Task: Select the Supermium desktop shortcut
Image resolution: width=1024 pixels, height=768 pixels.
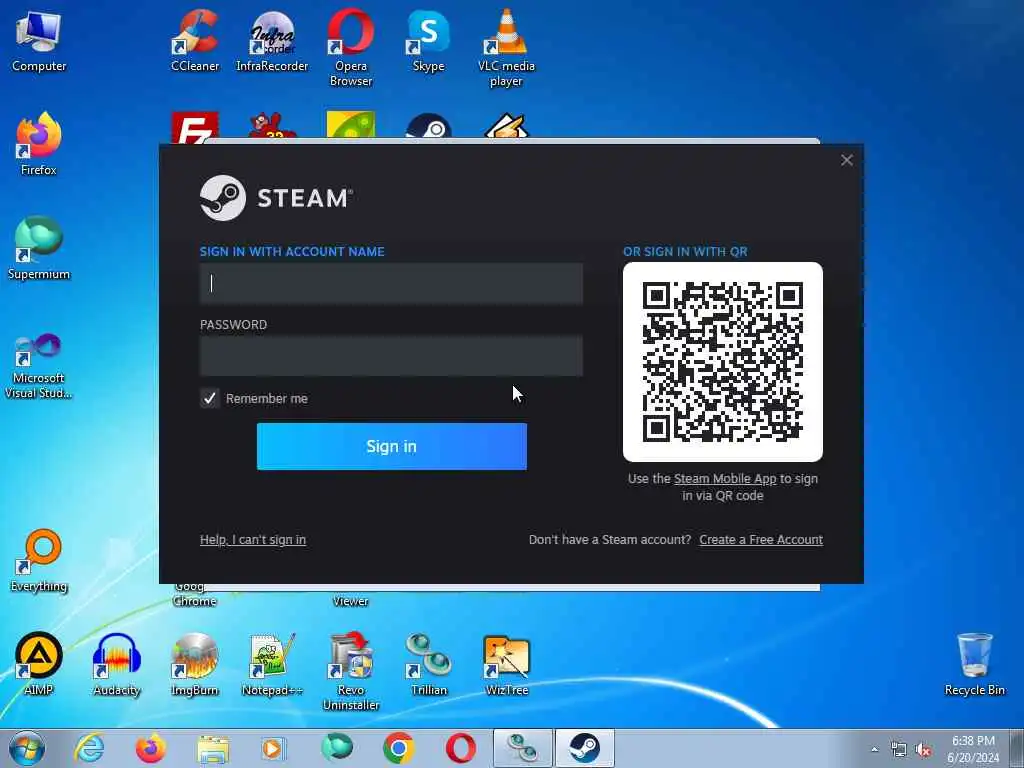Action: pos(39,248)
